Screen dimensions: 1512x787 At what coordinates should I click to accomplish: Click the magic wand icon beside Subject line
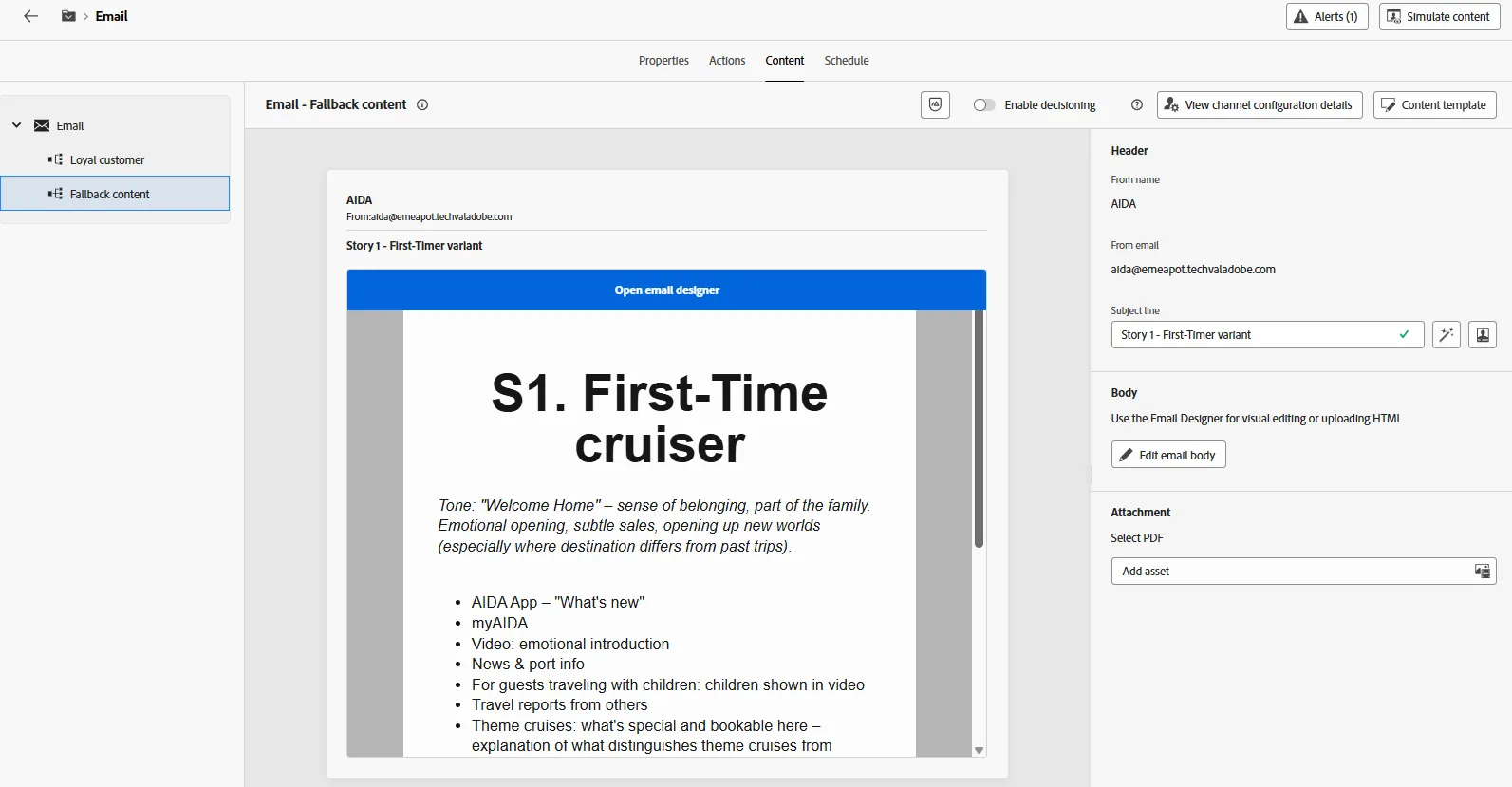1447,335
